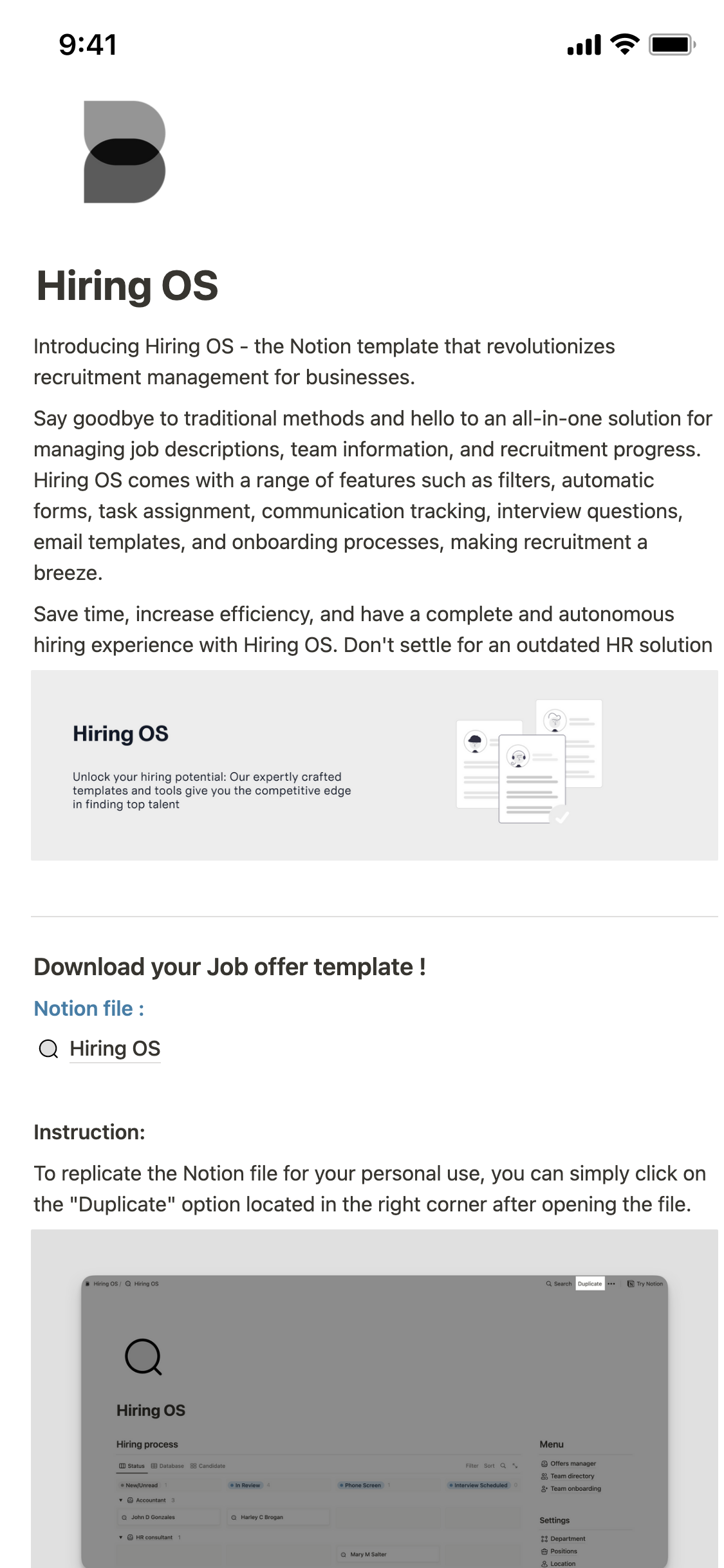
Task: Click Search in the Notion top bar
Action: click(559, 1283)
